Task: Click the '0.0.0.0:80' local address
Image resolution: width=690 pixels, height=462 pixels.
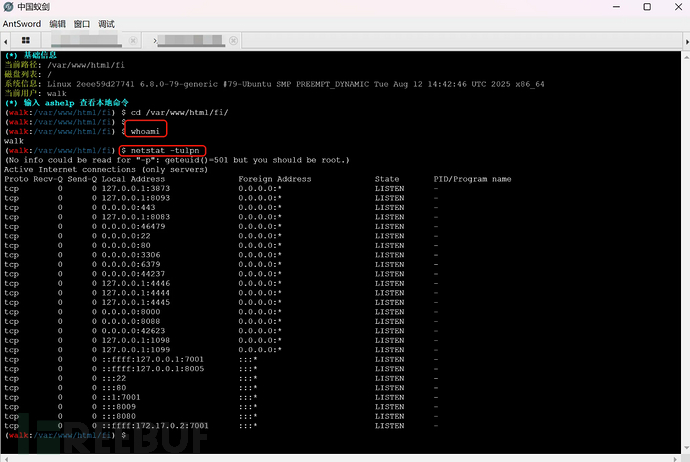Action: tap(126, 246)
